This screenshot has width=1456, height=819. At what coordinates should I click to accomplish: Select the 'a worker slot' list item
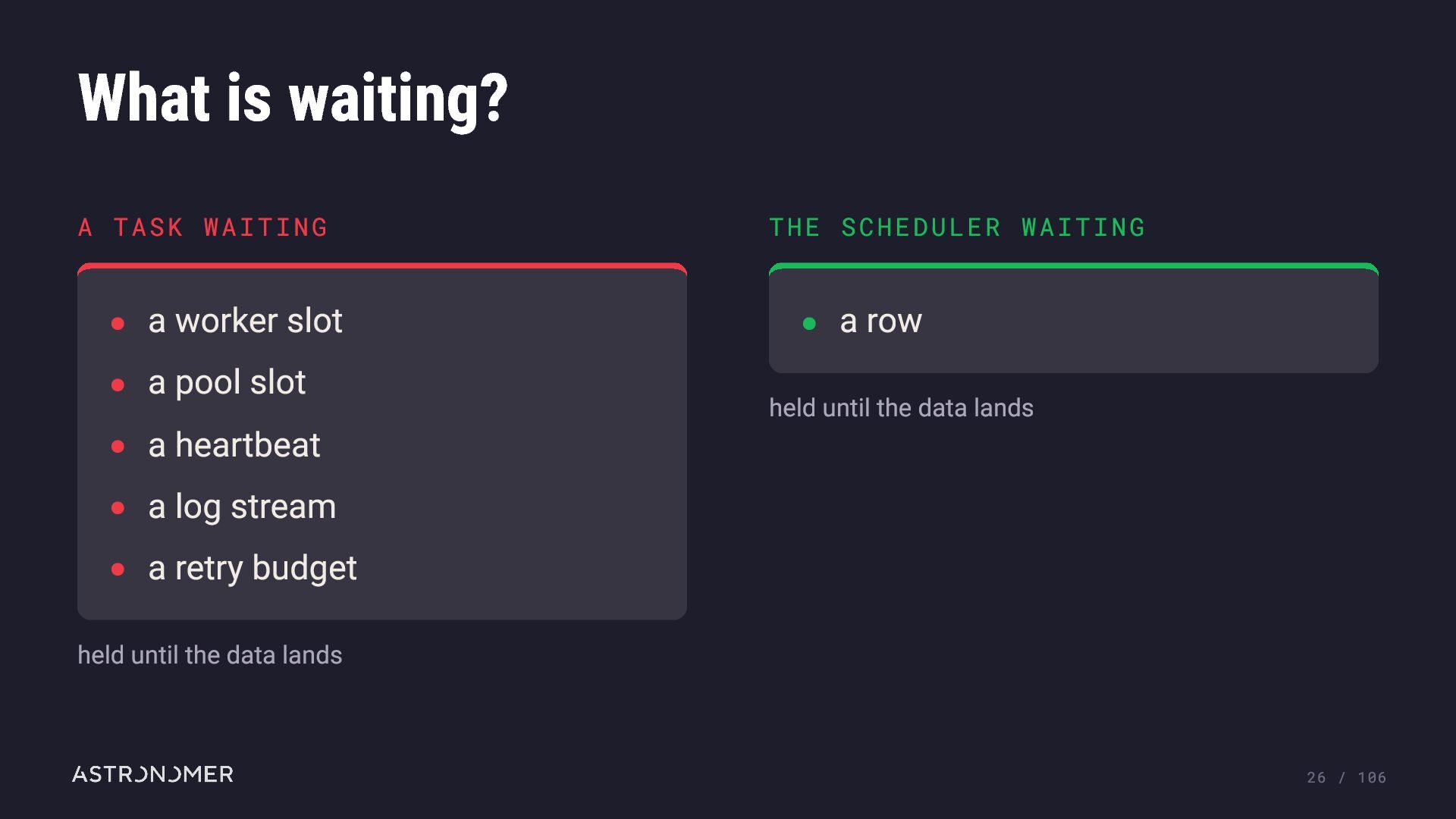245,321
